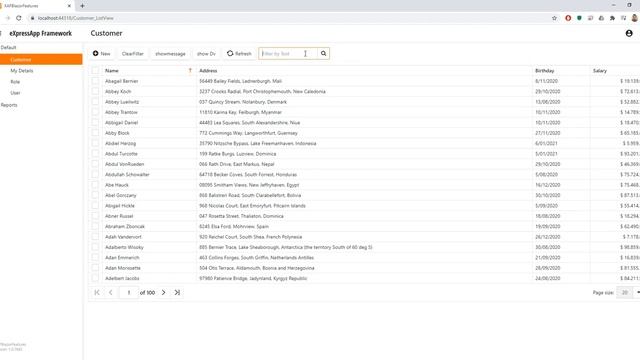Select the Abagail Bernier row checkbox
The image size is (640, 360).
(95, 81)
